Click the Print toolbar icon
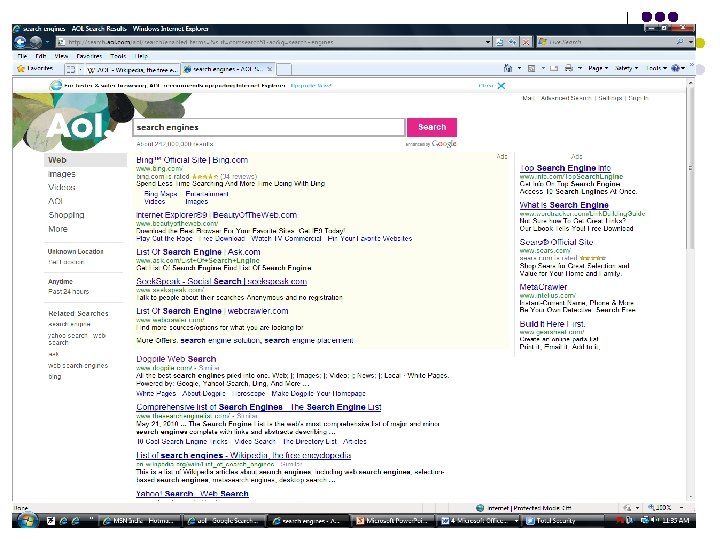This screenshot has width=720, height=540. tap(568, 68)
